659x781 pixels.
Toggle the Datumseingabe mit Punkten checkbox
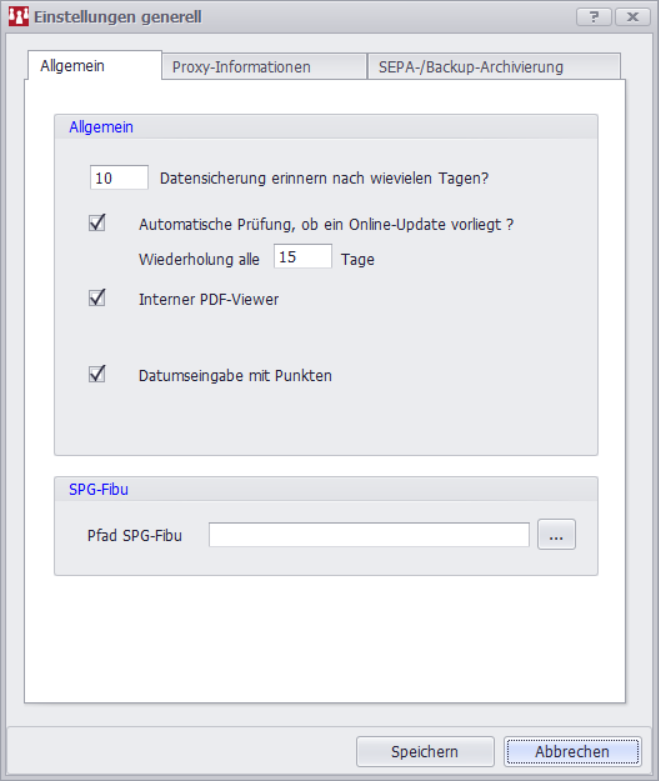click(97, 375)
